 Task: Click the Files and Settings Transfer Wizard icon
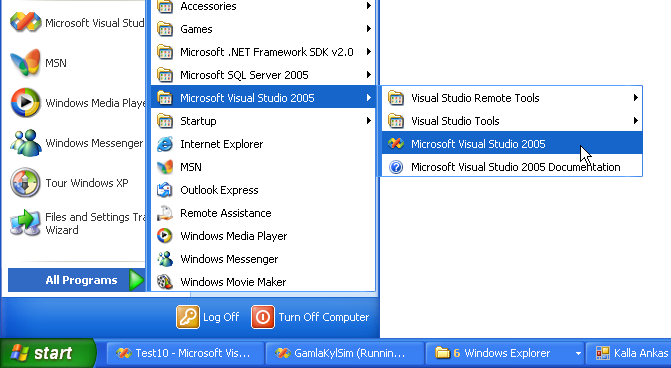pos(25,223)
